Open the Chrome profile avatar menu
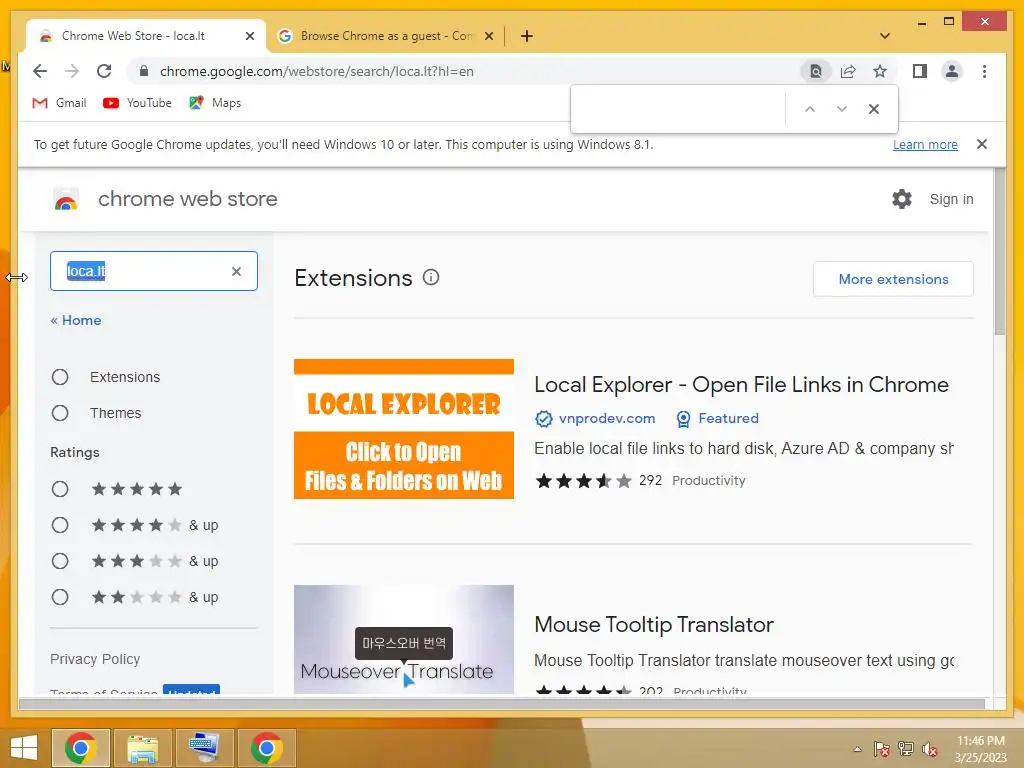Viewport: 1024px width, 768px height. coord(952,71)
